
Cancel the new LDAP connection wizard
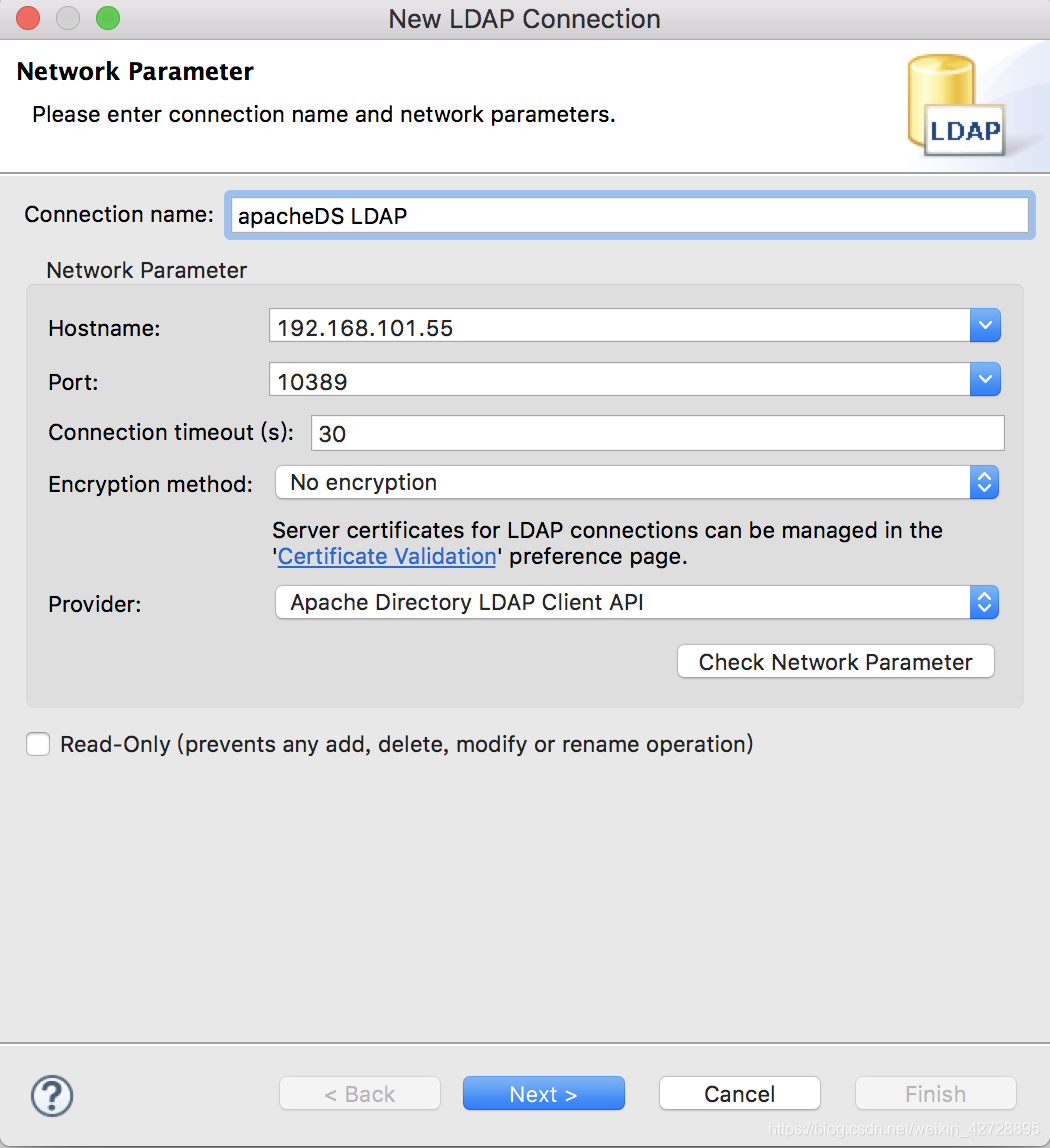pos(739,1093)
